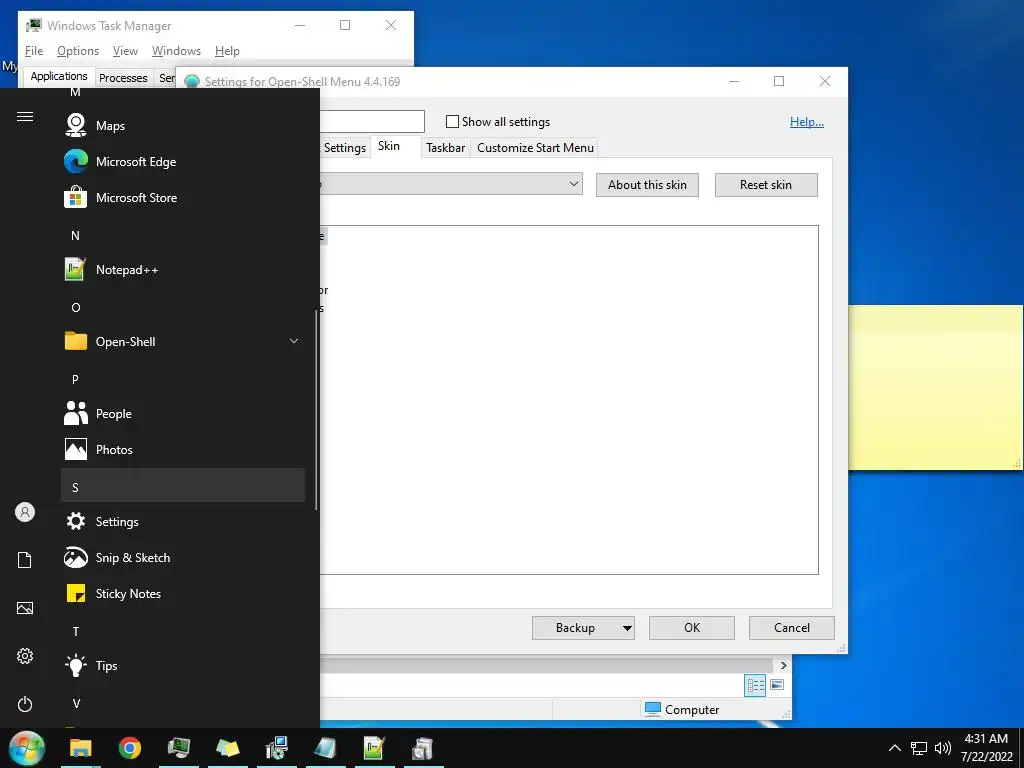Expand the Open-Shell folder chevron
Viewport: 1024px width, 768px height.
[294, 341]
